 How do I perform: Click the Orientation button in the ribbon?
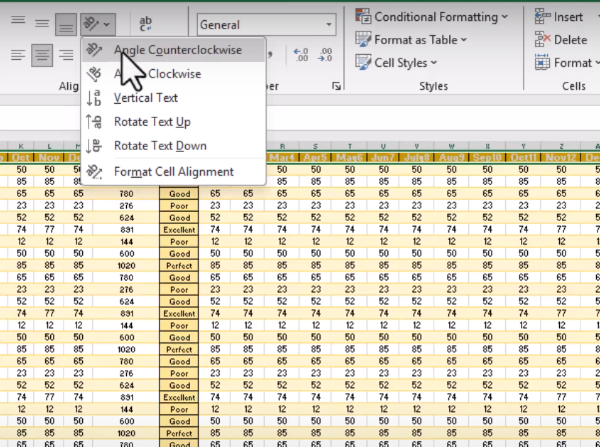pyautogui.click(x=98, y=23)
